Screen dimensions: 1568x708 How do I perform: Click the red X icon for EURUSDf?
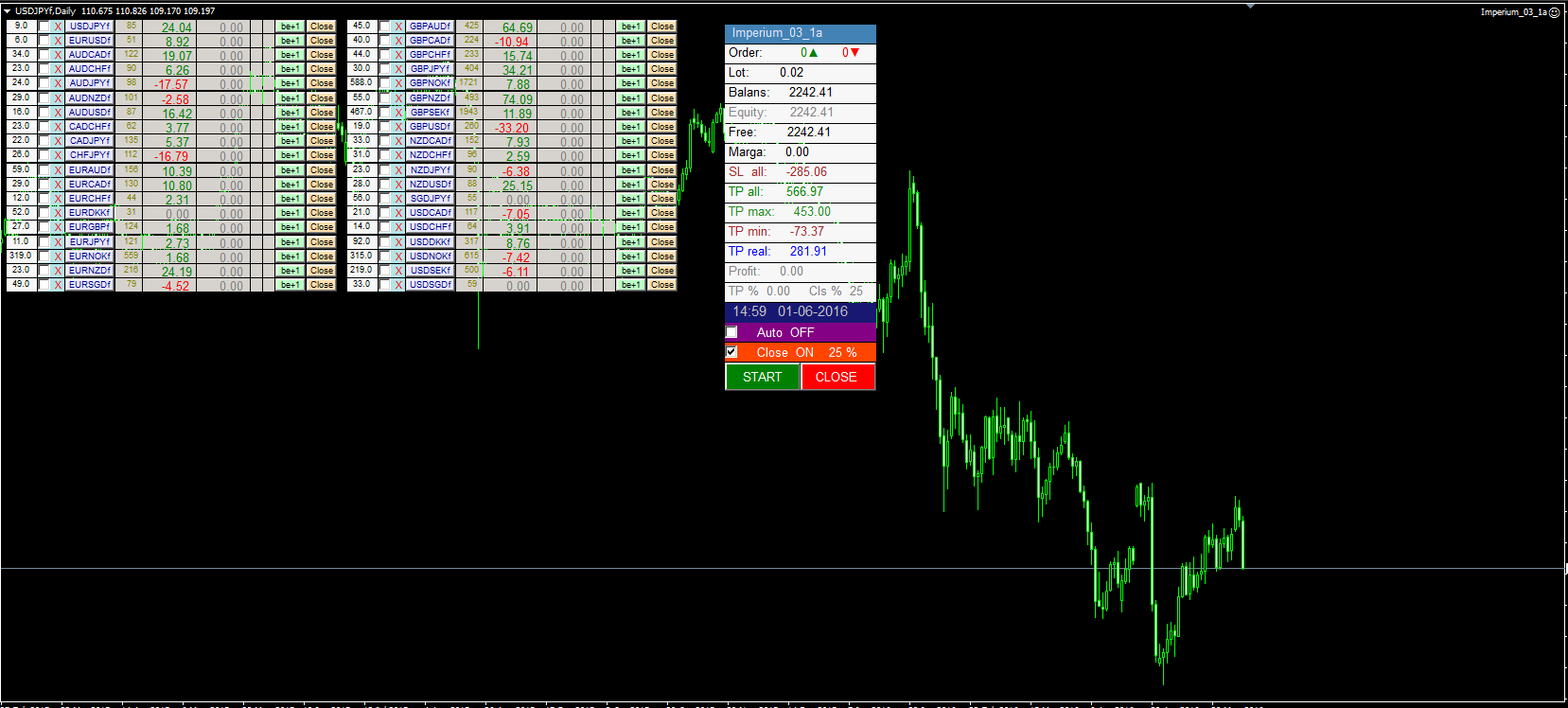[58, 41]
